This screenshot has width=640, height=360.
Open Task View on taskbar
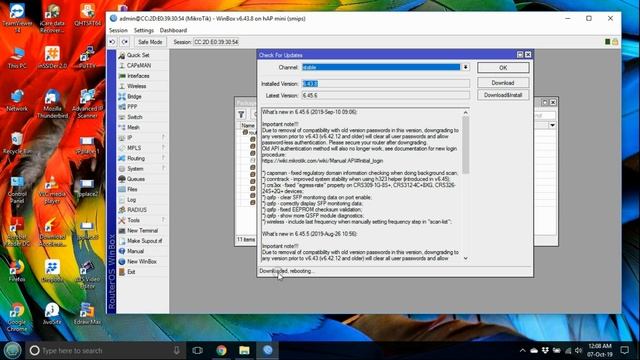pyautogui.click(x=198, y=350)
